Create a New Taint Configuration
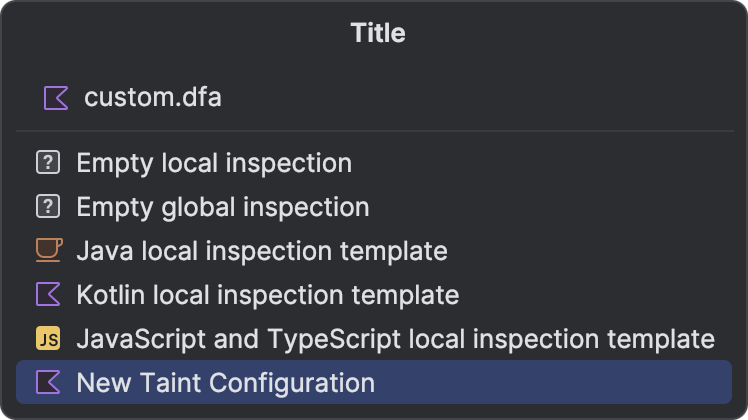This screenshot has height=420, width=748. point(374,382)
